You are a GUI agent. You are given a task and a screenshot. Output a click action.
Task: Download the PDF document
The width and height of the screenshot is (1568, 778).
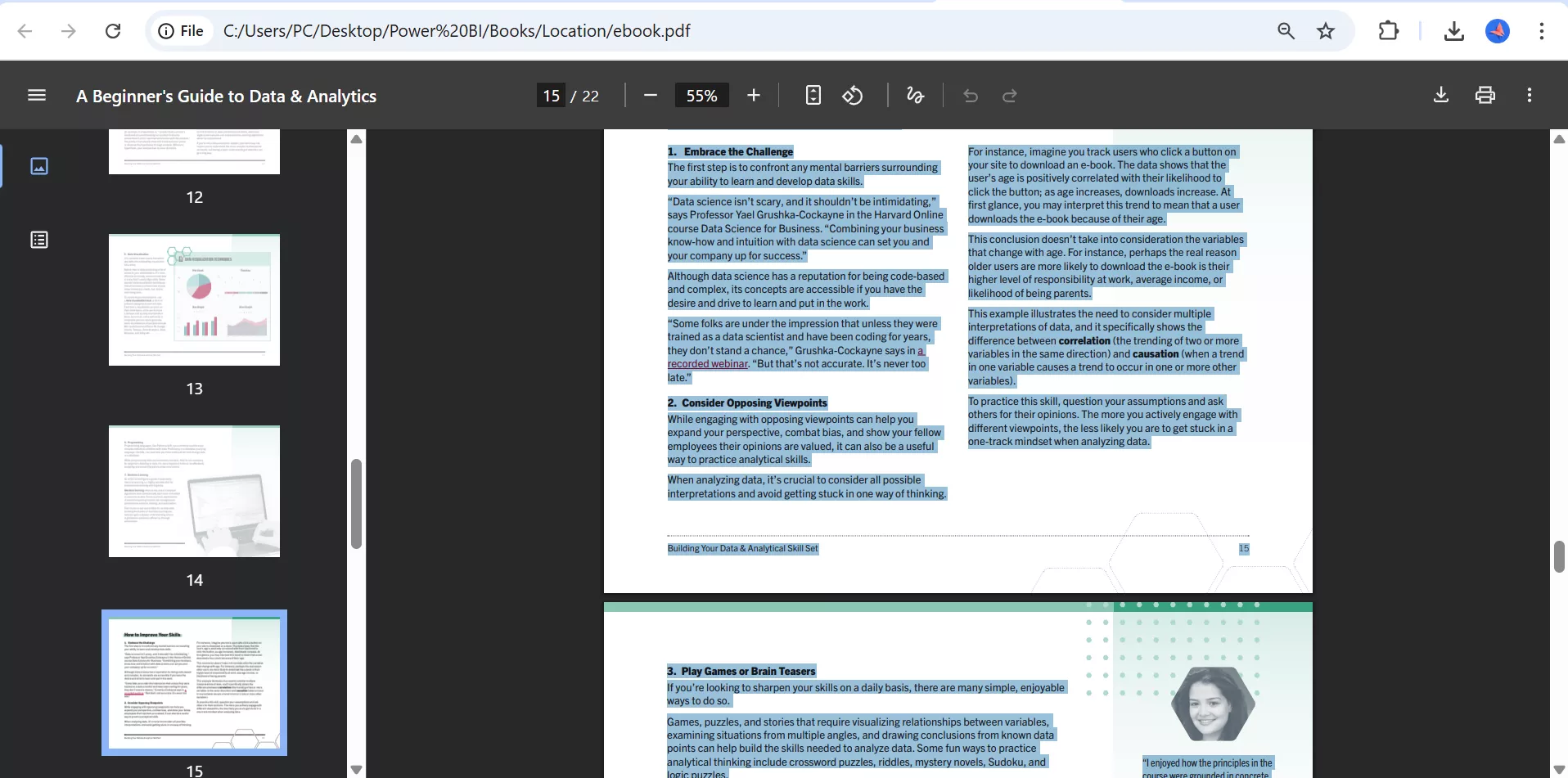(1440, 95)
